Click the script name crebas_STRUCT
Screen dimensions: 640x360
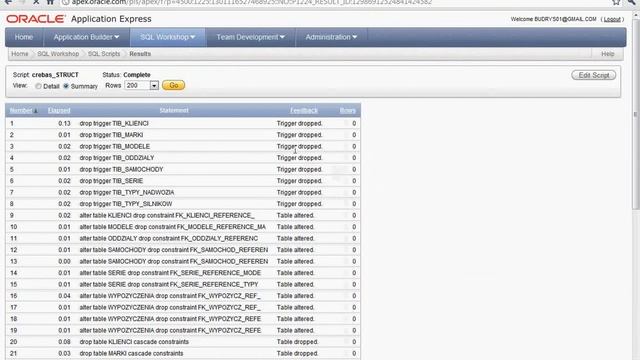point(55,75)
